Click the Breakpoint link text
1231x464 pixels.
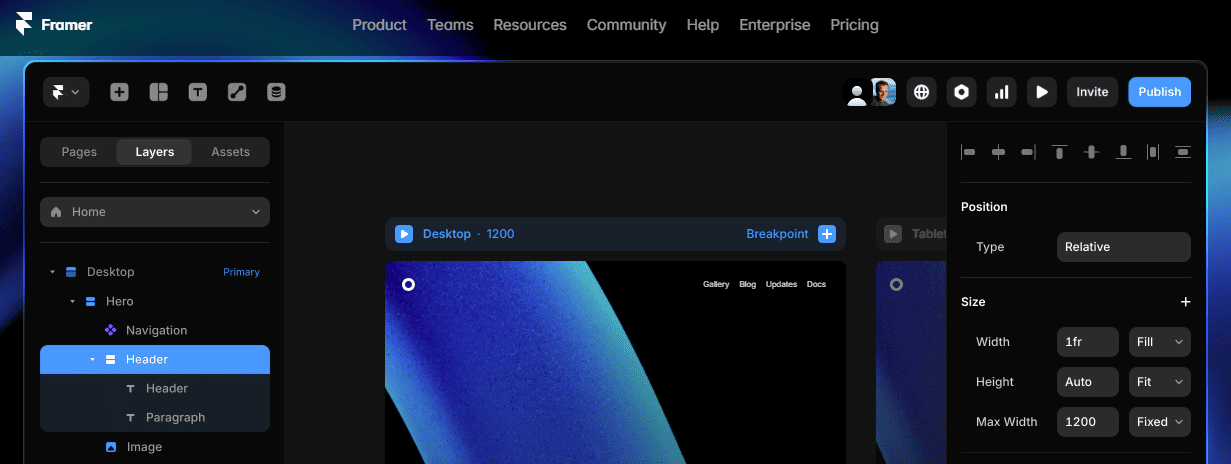click(x=777, y=234)
